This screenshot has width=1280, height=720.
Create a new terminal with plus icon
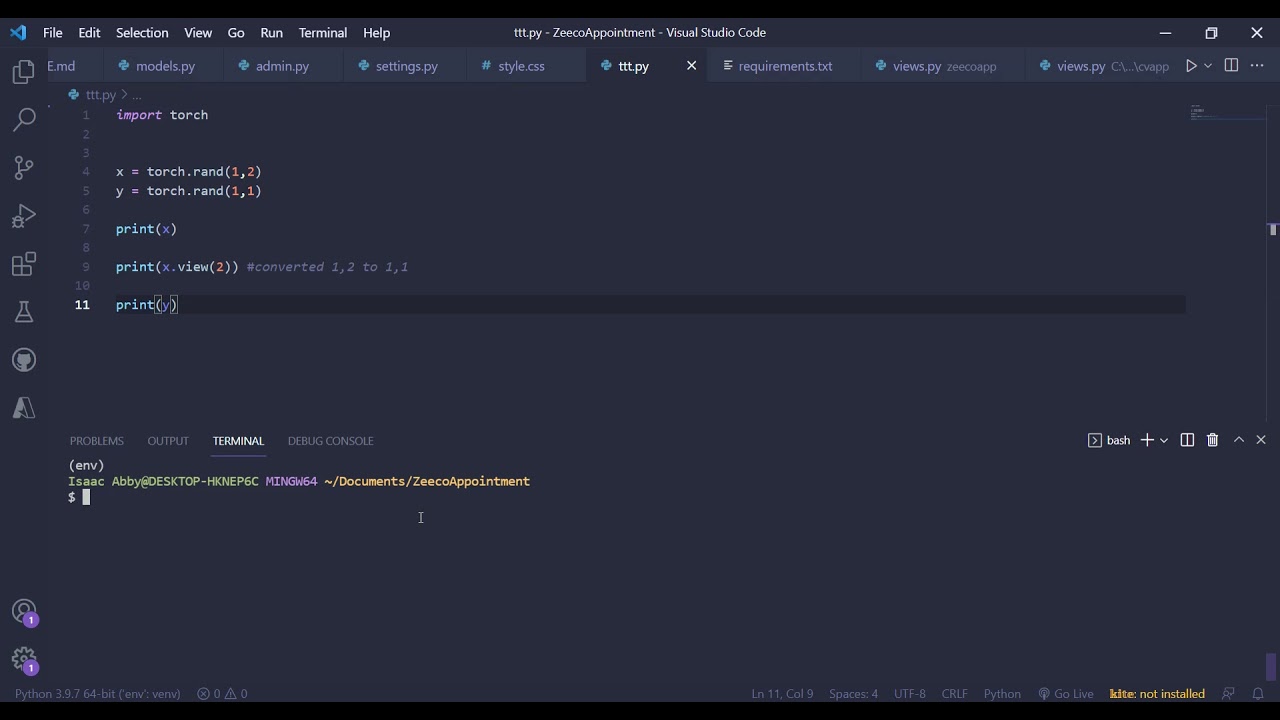click(x=1147, y=440)
